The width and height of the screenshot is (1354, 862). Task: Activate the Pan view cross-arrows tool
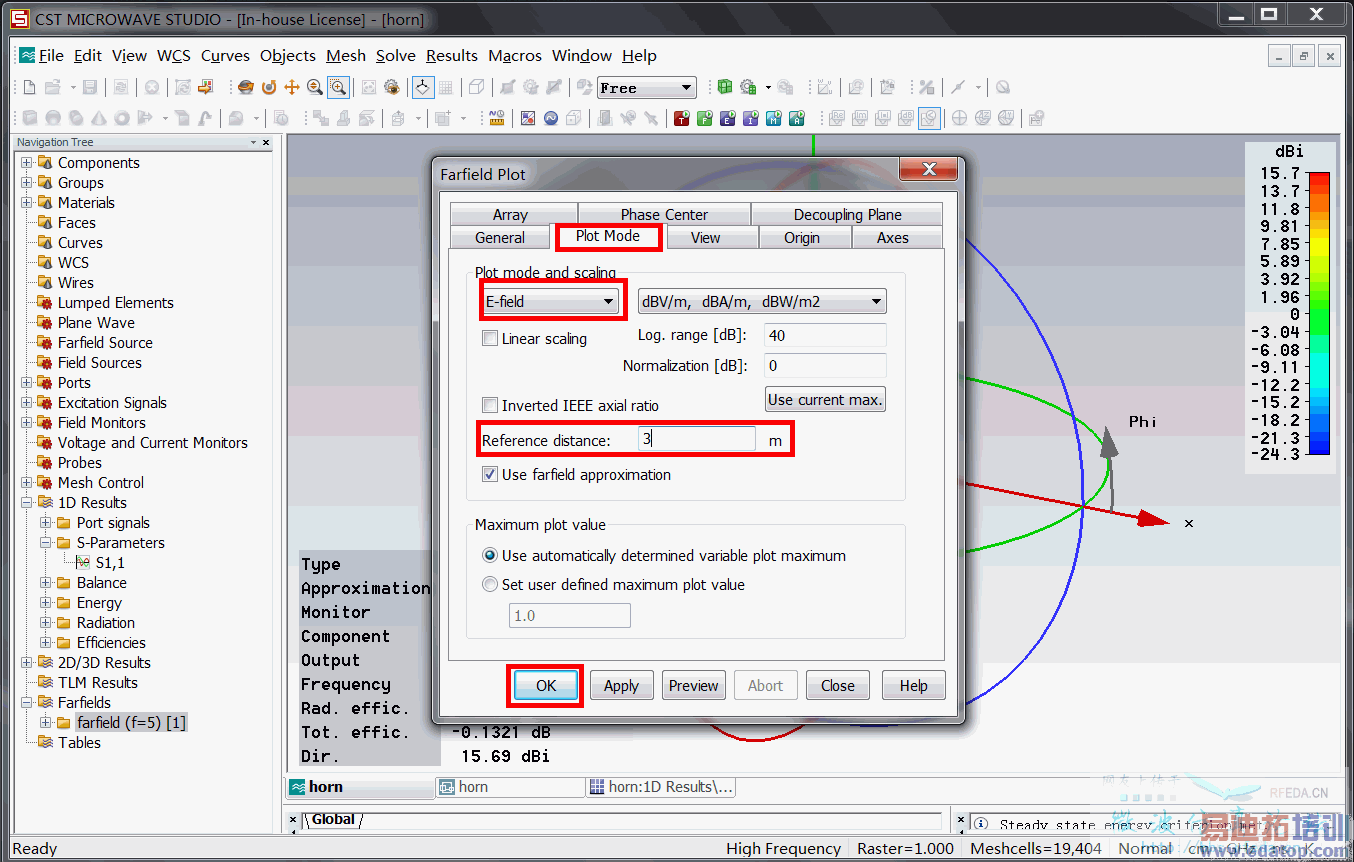(x=292, y=87)
